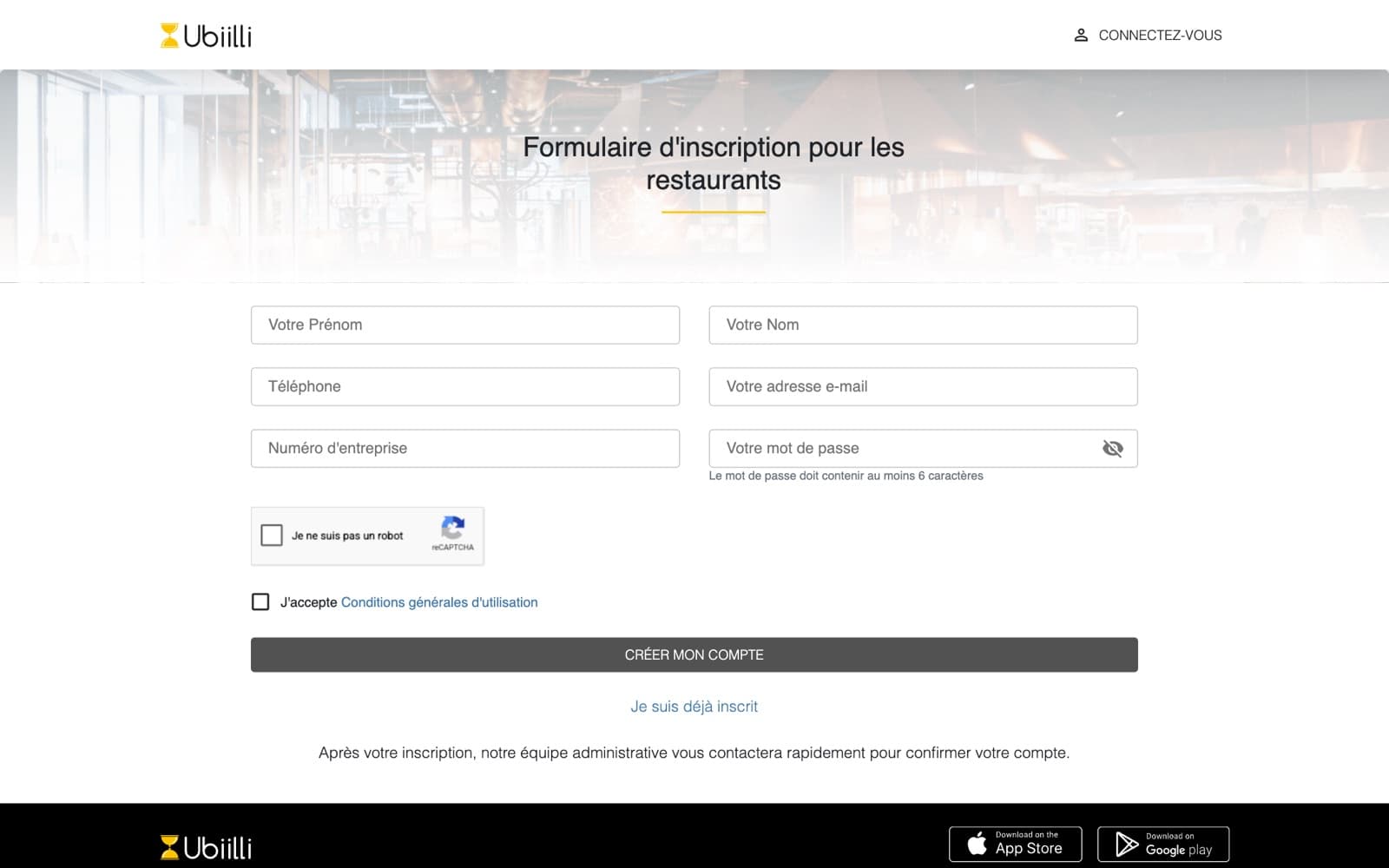Submit with CRÉER MON COMPTE button
1389x868 pixels.
[694, 655]
